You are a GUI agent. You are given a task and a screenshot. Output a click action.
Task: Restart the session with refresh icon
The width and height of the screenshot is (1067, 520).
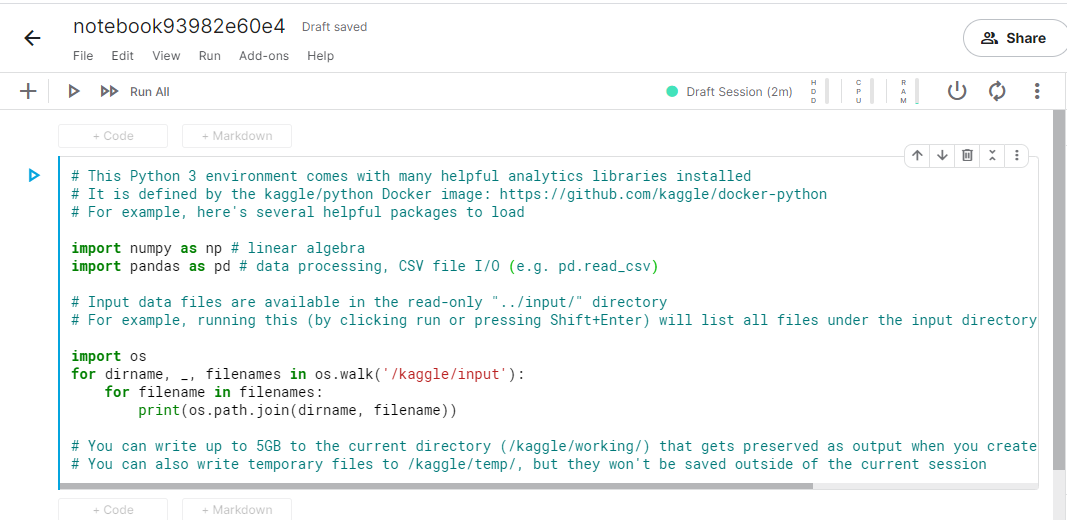click(997, 91)
